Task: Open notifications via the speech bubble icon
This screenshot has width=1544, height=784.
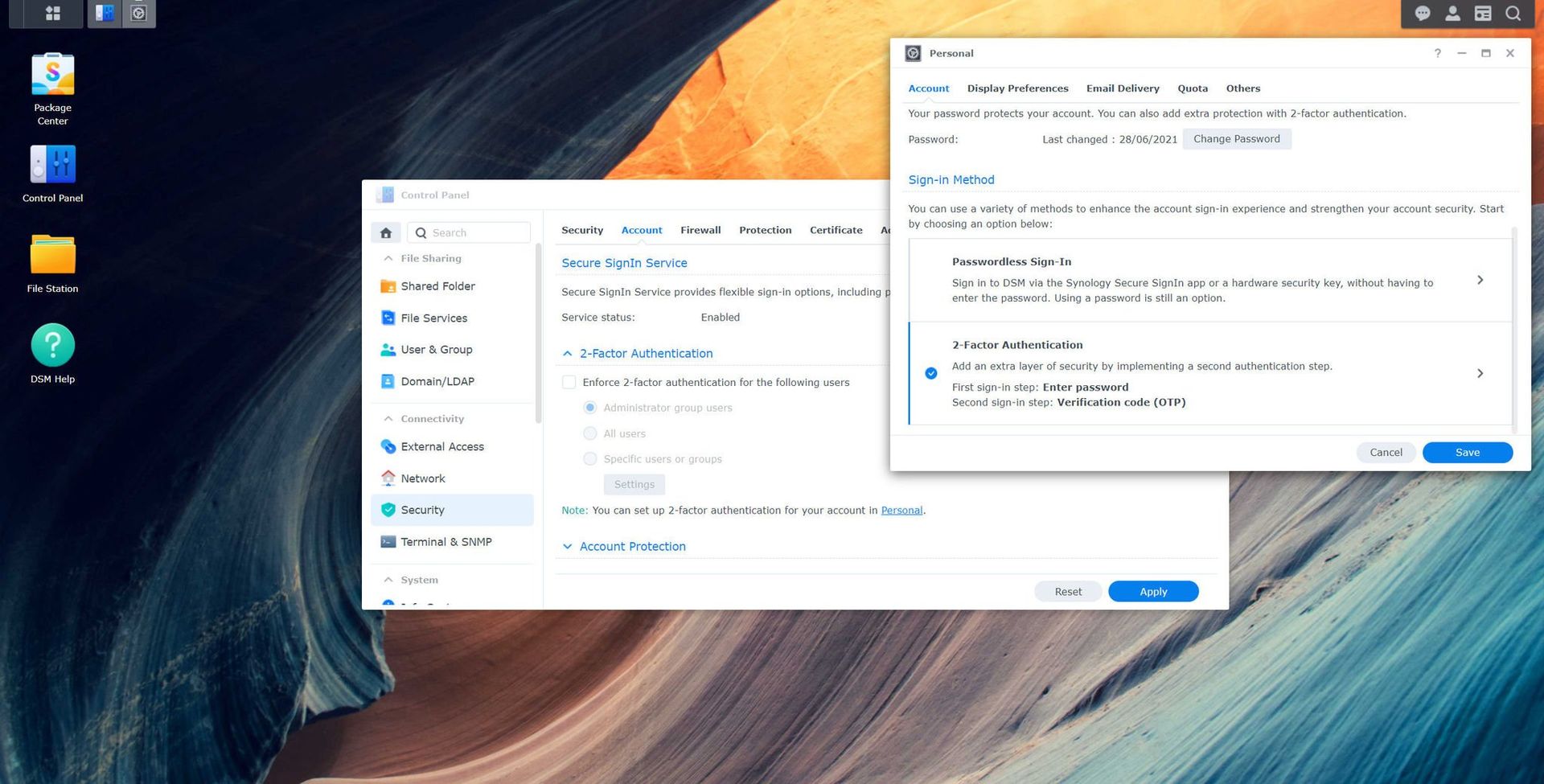Action: coord(1422,13)
